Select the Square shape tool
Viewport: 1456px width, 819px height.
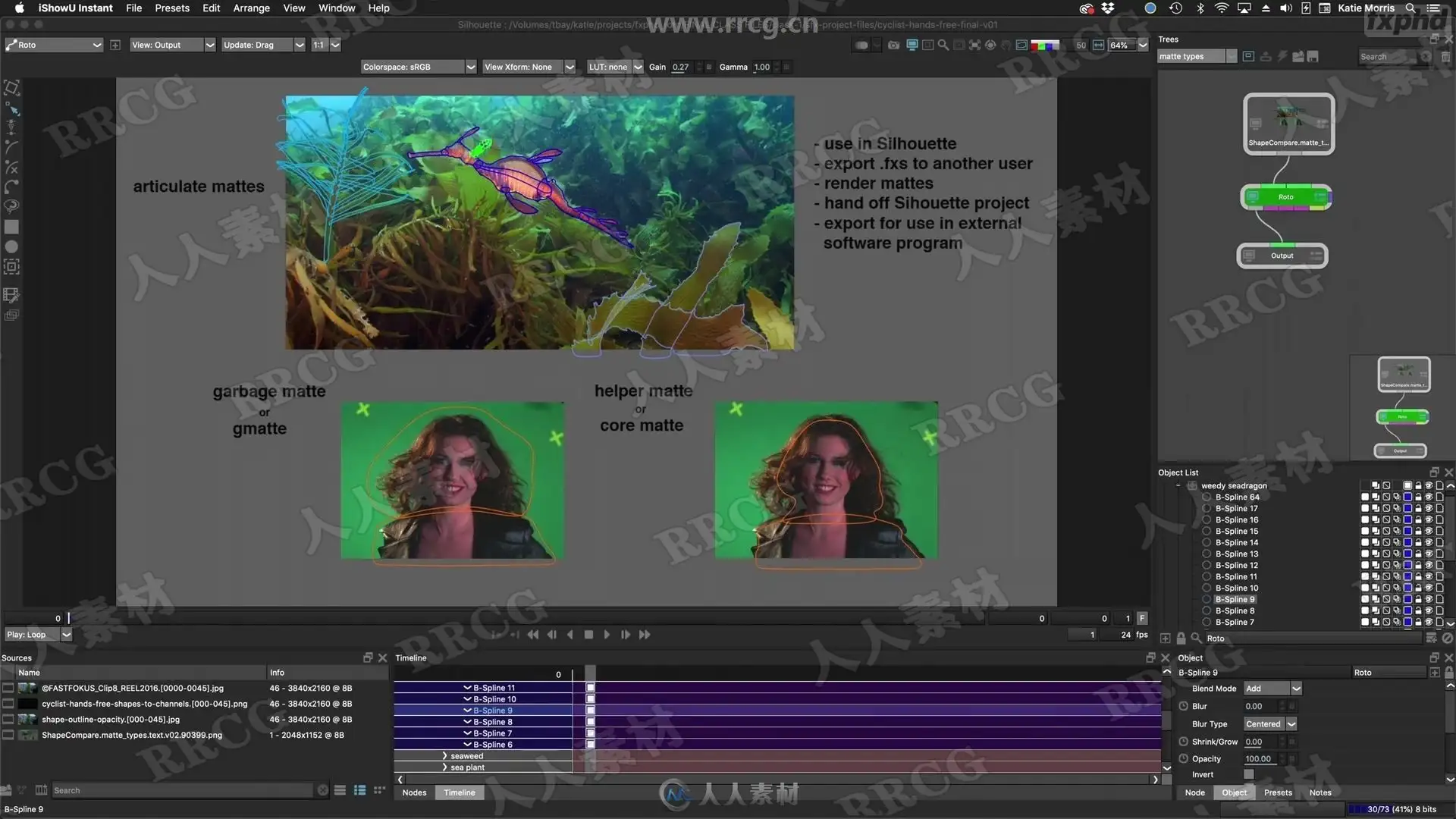coord(11,227)
